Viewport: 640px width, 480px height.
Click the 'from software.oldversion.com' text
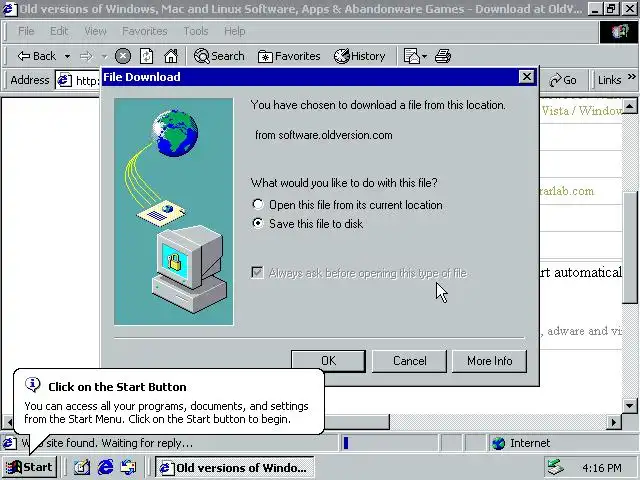pyautogui.click(x=324, y=135)
